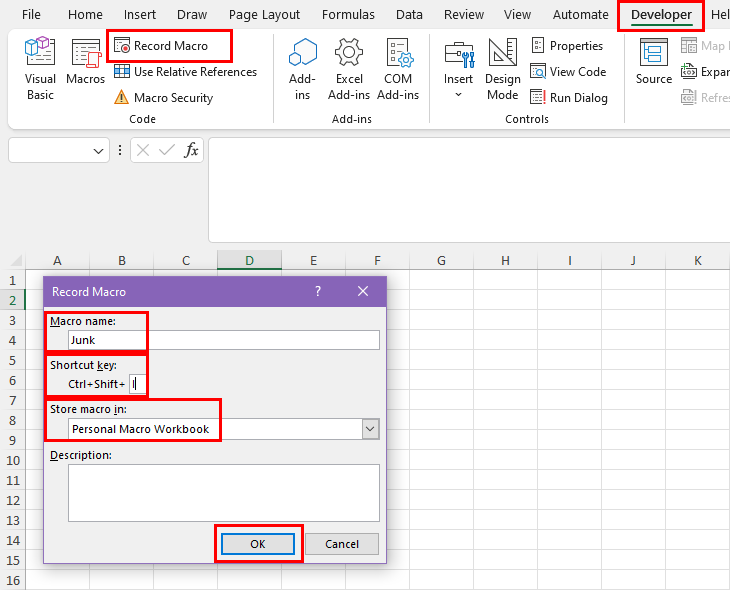The height and width of the screenshot is (590, 730).
Task: Open the Macros list
Action: coord(86,62)
